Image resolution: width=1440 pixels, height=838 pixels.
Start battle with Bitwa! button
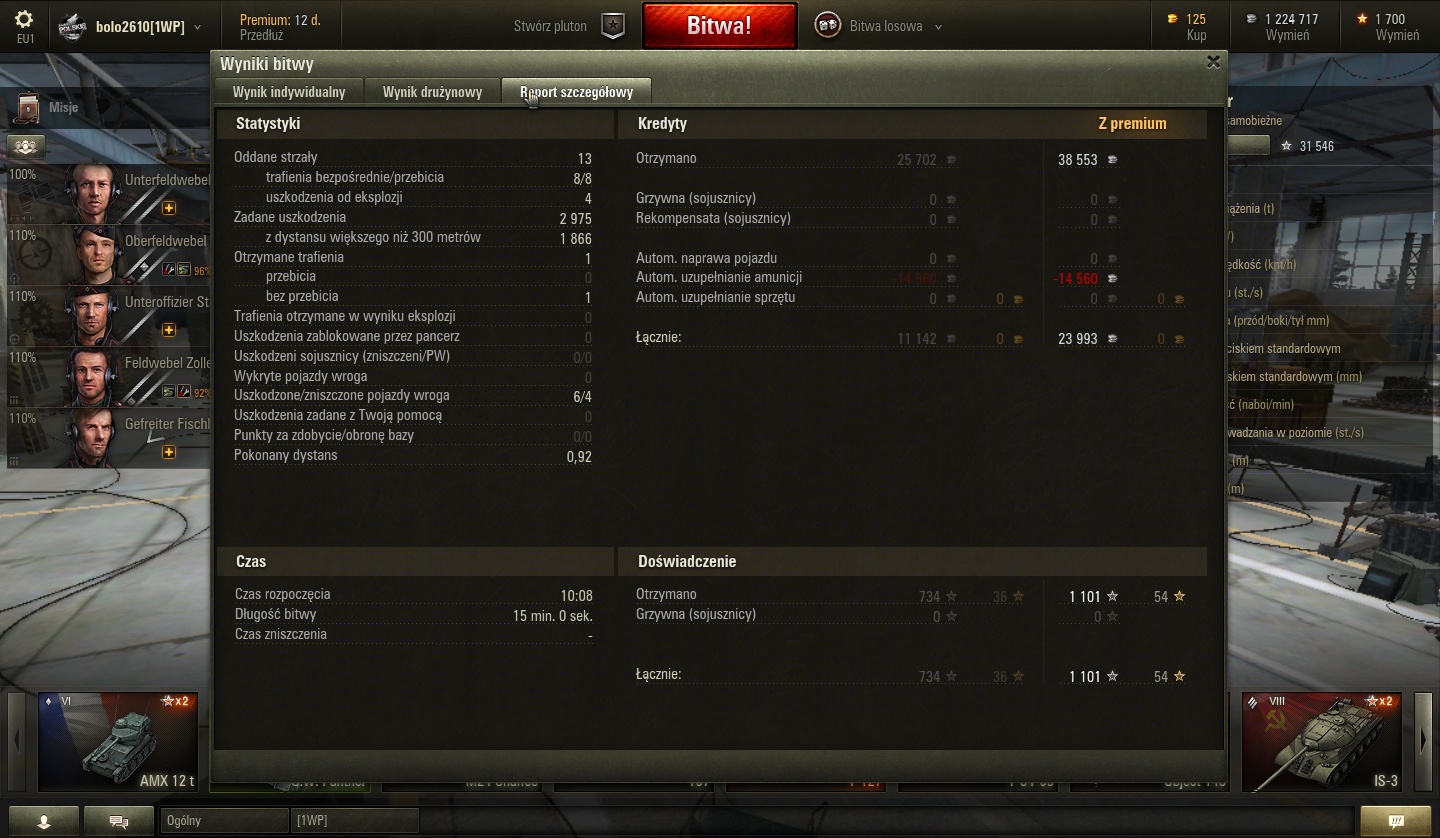tap(719, 26)
